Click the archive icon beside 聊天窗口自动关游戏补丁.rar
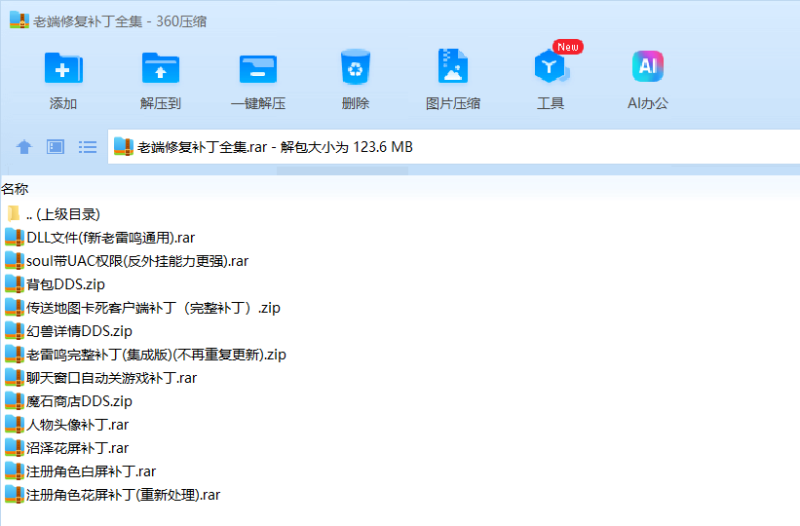The image size is (800, 526). tap(14, 378)
